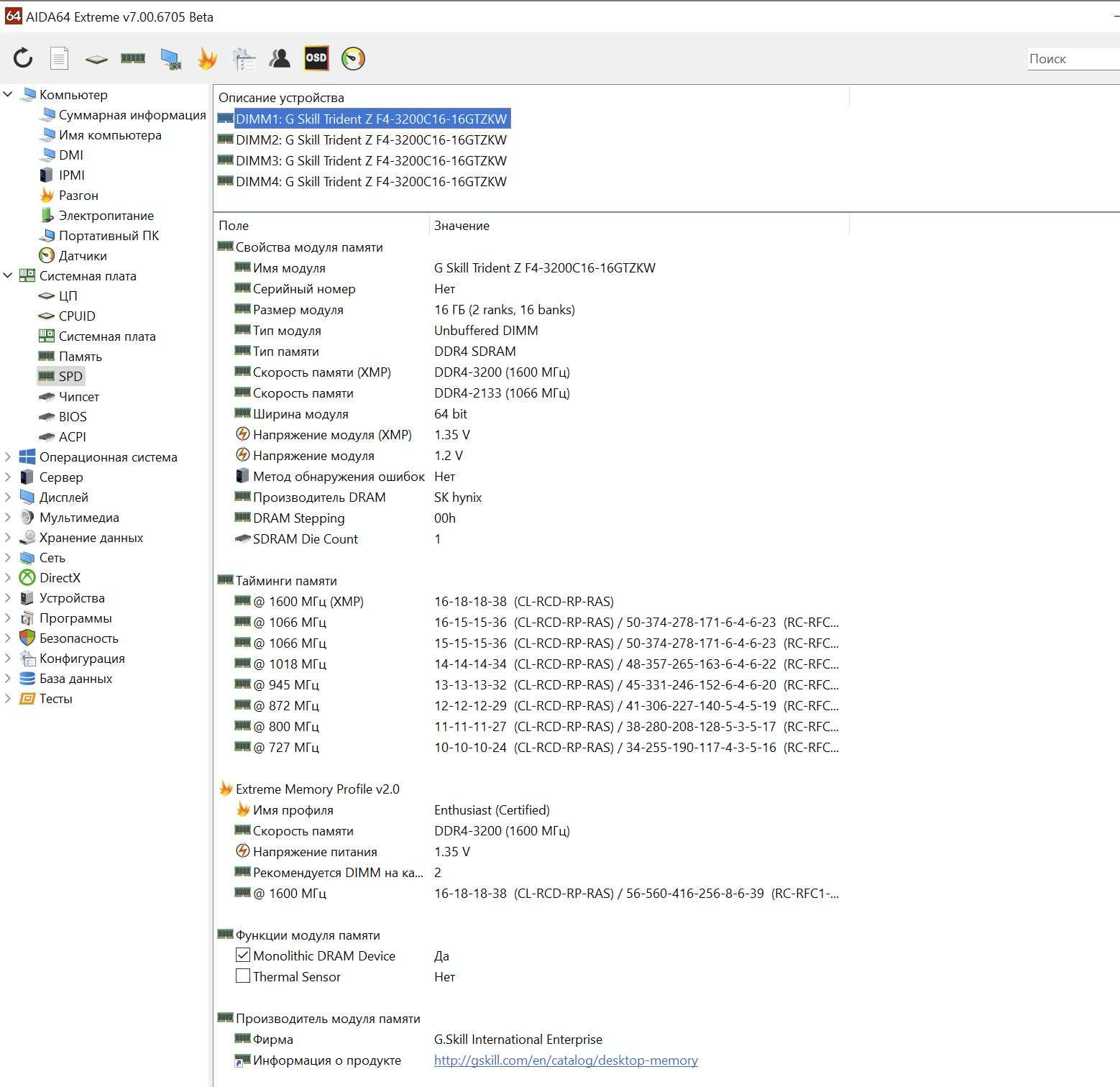
Task: Open Разгон overclock tree item
Action: coord(78,195)
